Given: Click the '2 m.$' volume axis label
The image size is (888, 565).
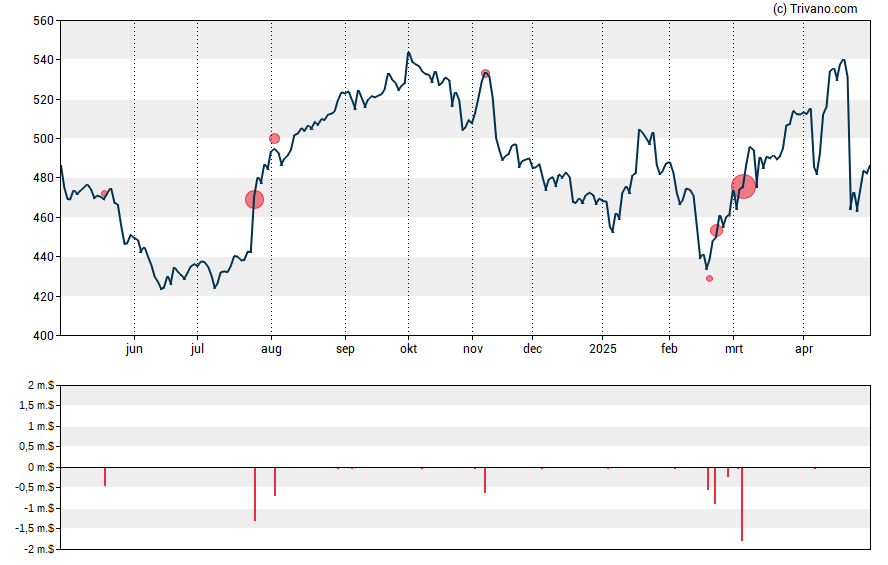Looking at the screenshot, I should coord(41,386).
